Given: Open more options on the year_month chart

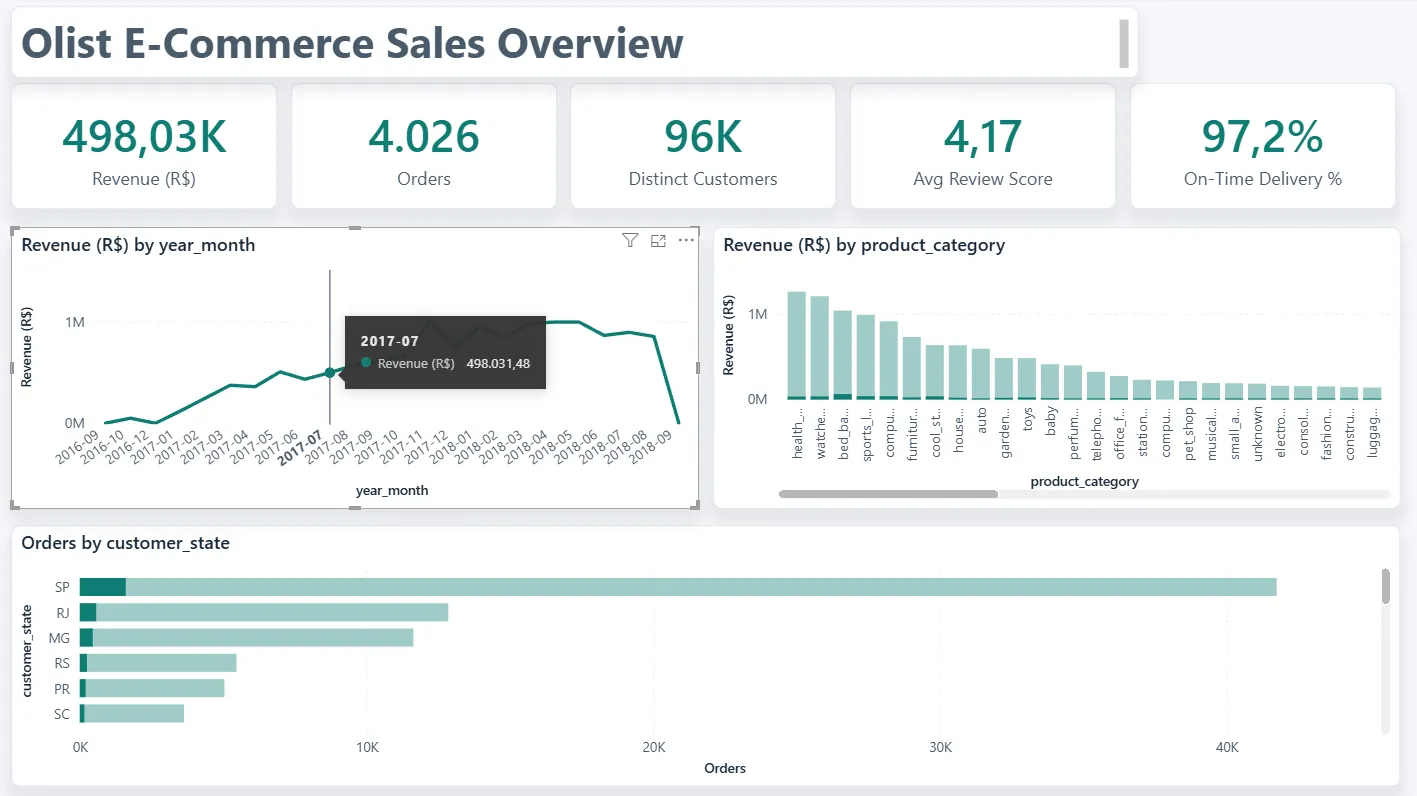Looking at the screenshot, I should (x=686, y=240).
